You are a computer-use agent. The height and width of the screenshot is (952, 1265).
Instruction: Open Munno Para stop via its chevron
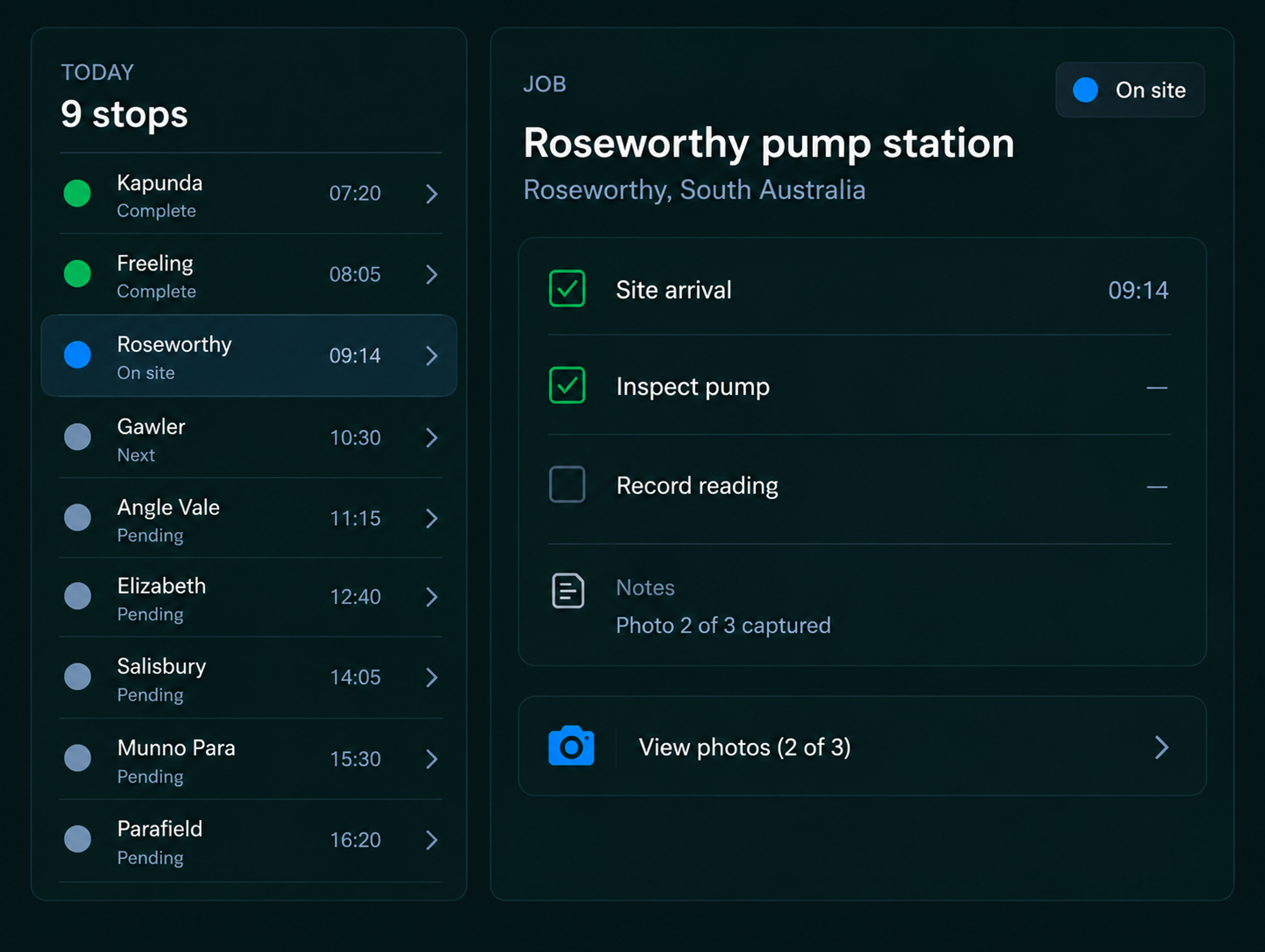(x=432, y=759)
